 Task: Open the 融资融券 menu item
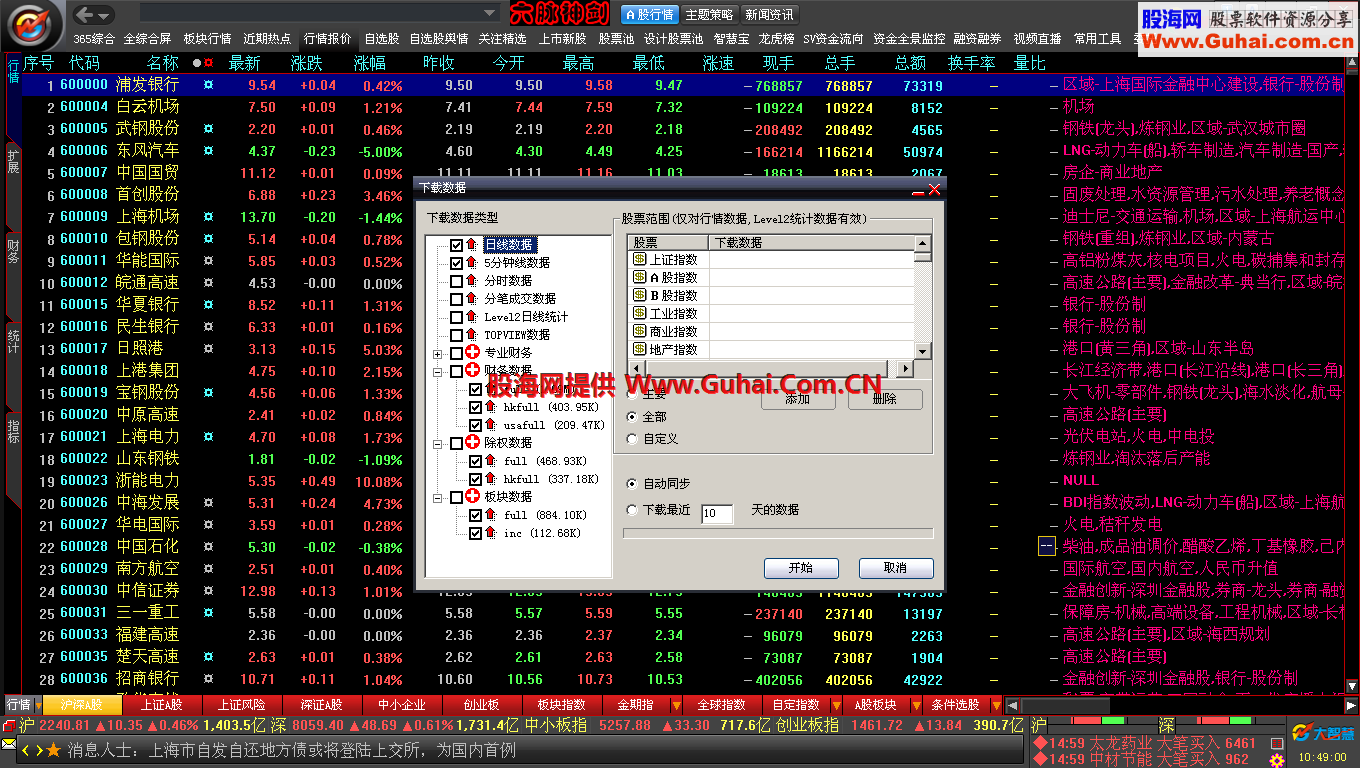coord(978,39)
